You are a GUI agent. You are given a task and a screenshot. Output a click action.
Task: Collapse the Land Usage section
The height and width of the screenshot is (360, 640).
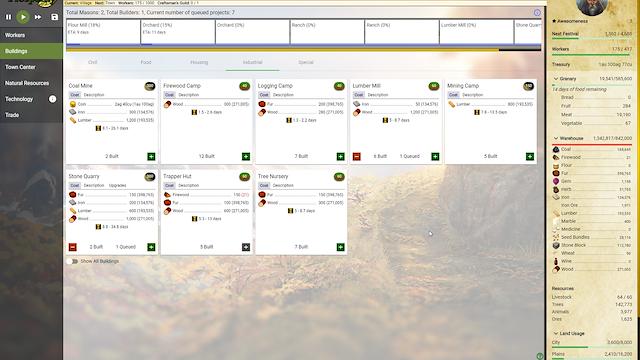pyautogui.click(x=556, y=333)
